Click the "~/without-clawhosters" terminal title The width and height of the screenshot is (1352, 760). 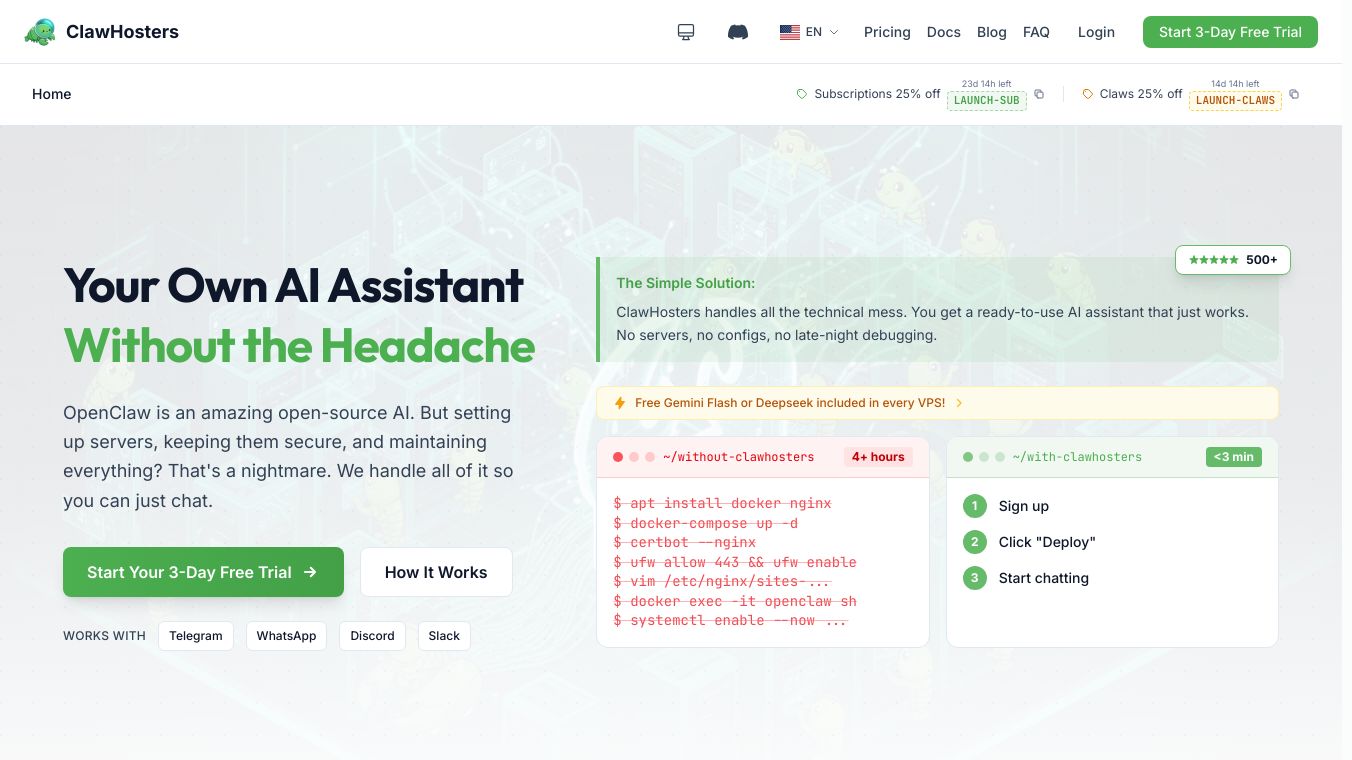(739, 457)
